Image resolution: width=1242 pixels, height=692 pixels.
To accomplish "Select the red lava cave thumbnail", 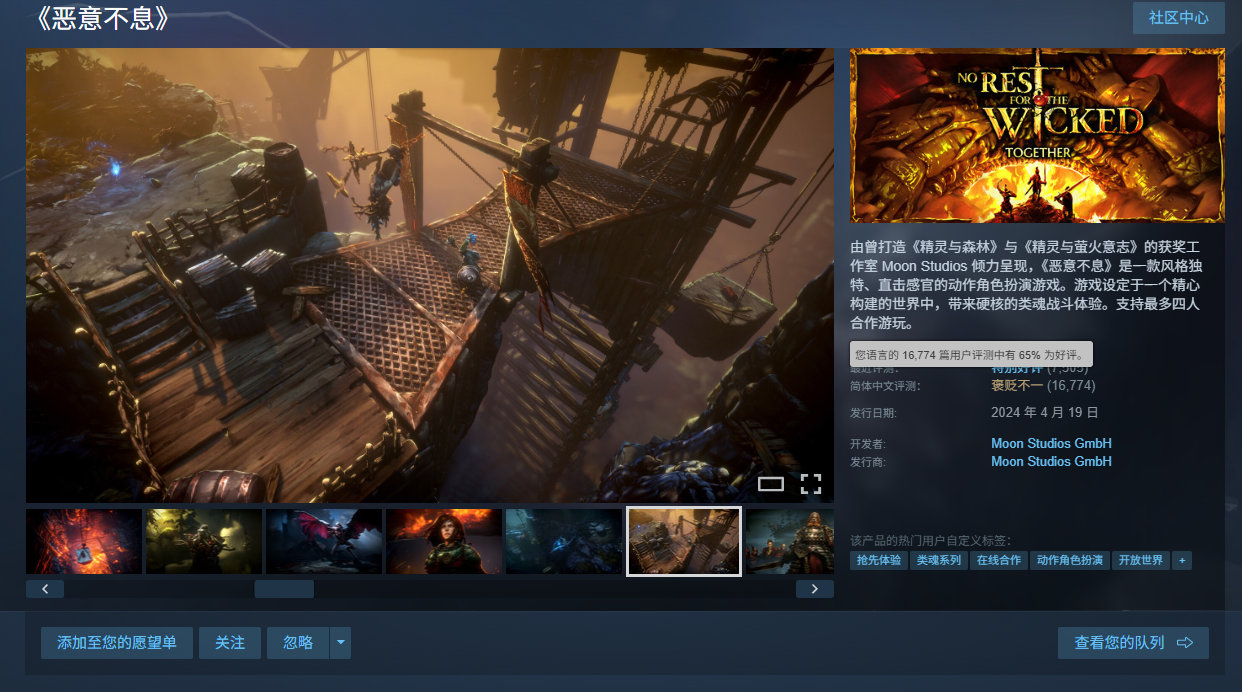I will 84,541.
